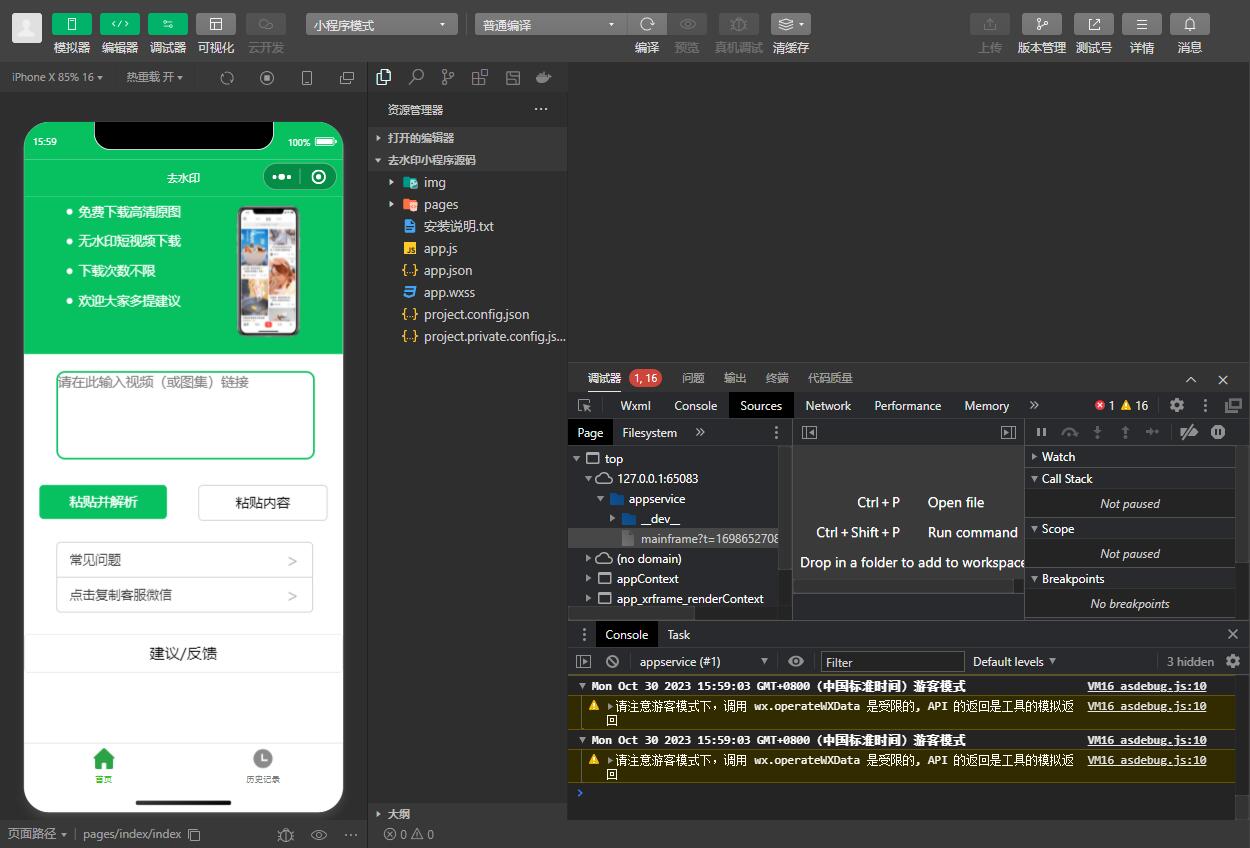Select the Network devtools tab

click(x=828, y=405)
